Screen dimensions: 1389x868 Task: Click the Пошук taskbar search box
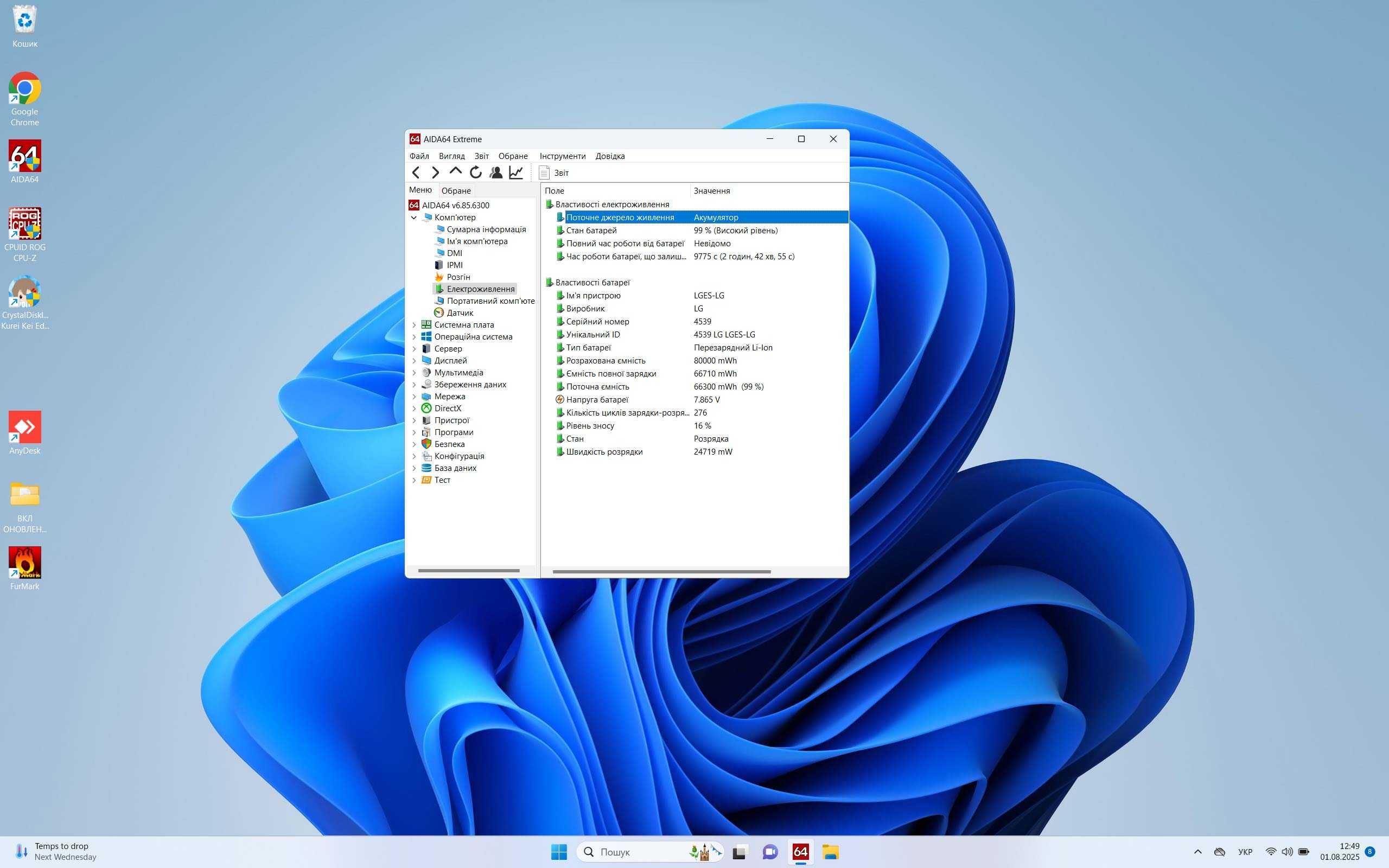point(649,852)
